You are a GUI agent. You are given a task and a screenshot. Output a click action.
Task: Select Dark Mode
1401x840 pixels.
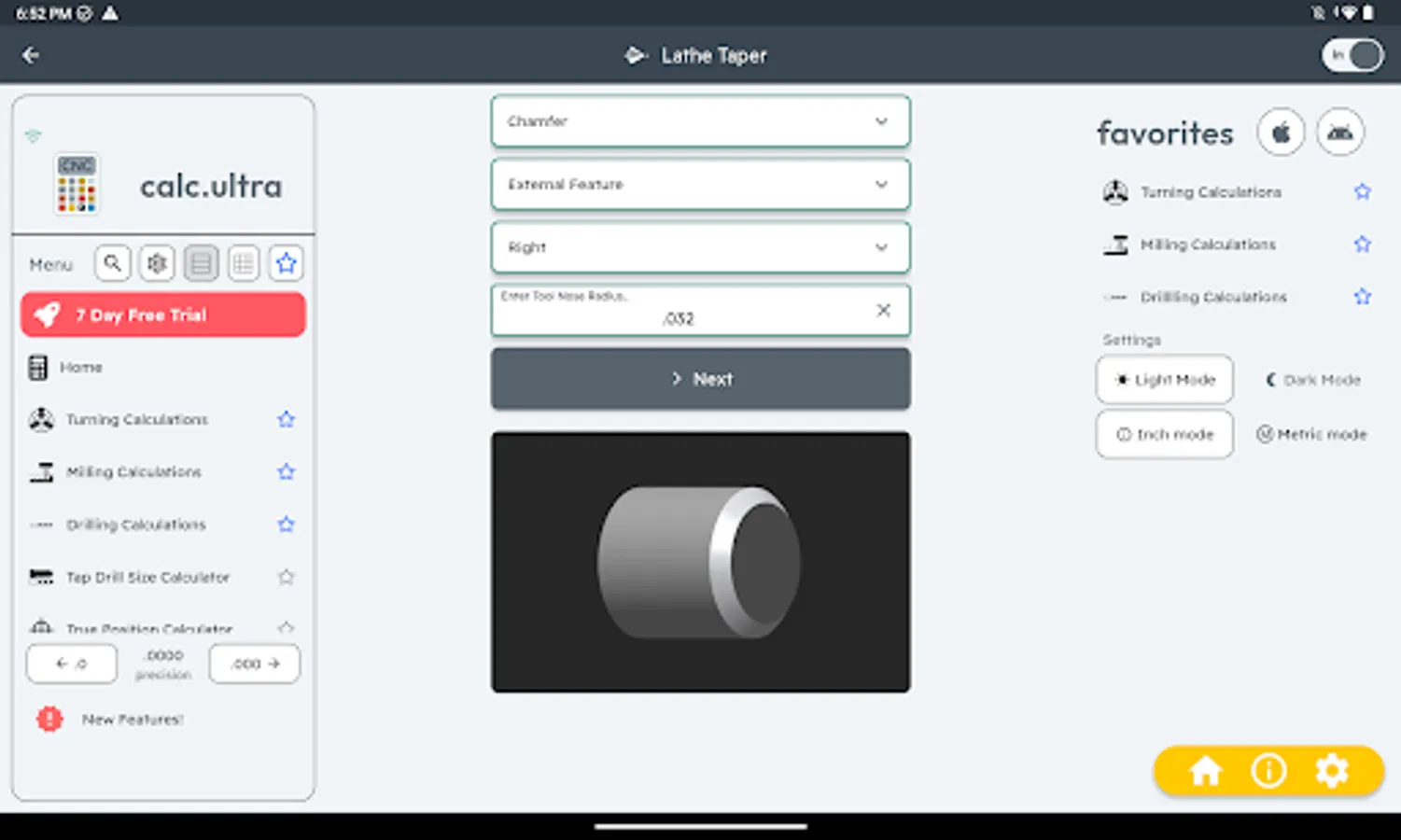1312,380
